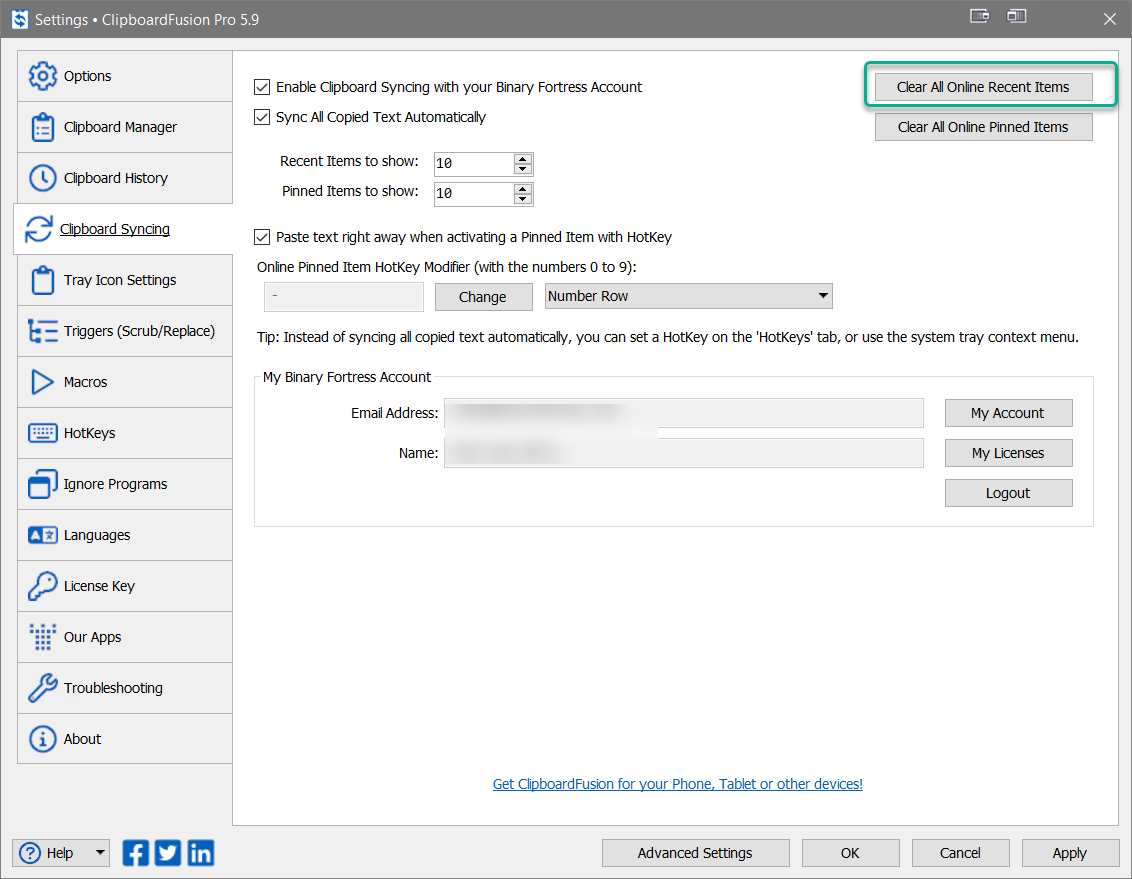1132x879 pixels.
Task: Confirm with the OK button
Action: pyautogui.click(x=850, y=853)
